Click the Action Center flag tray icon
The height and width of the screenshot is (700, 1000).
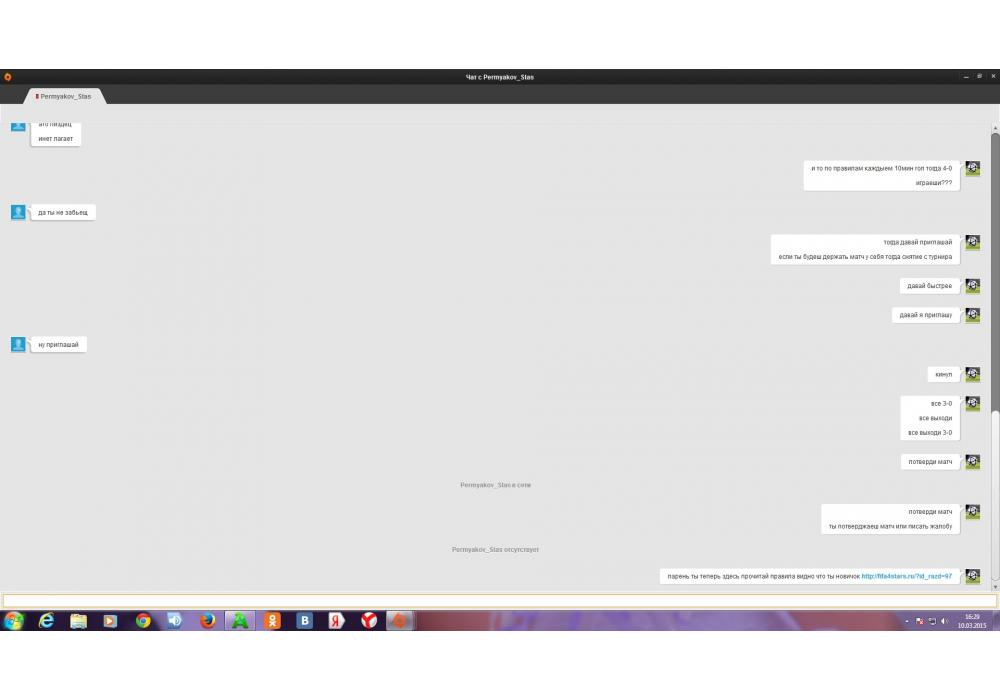tap(920, 621)
